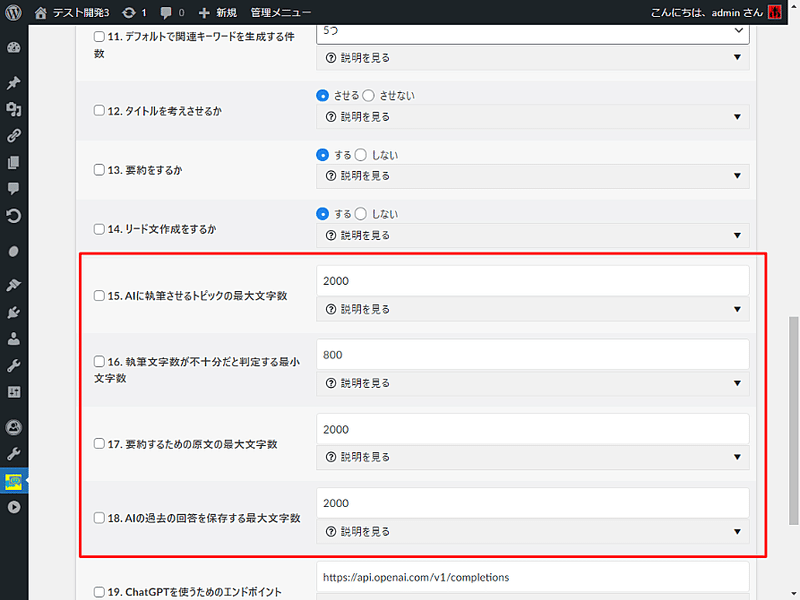Tick checkbox for 17. 要約するための原文
The image size is (800, 600).
click(99, 443)
